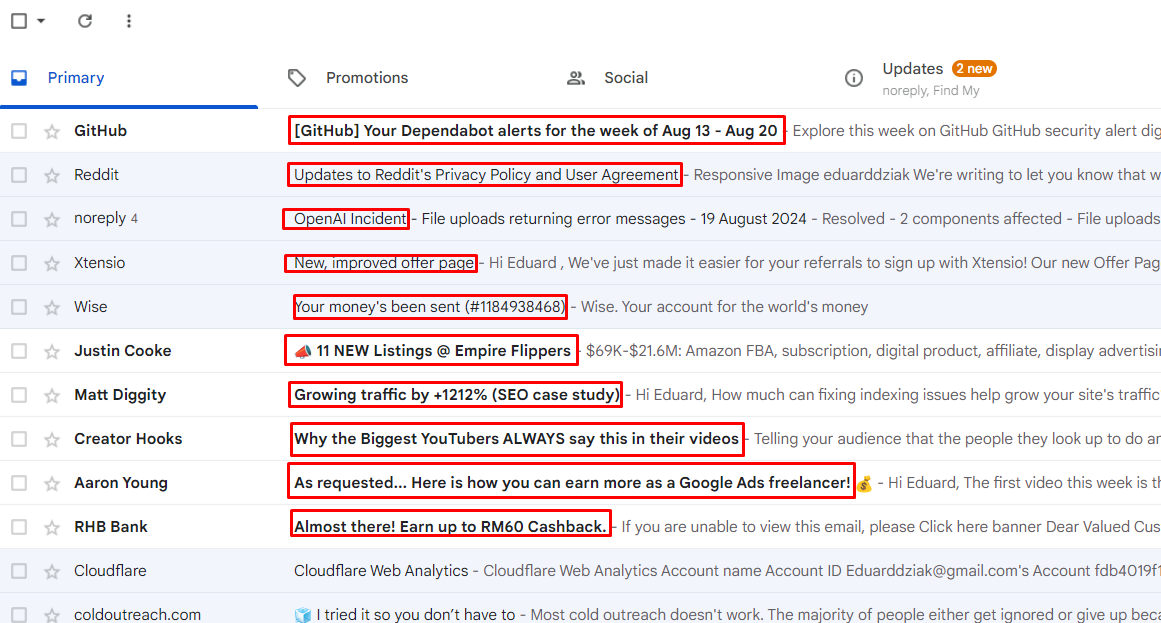This screenshot has width=1161, height=623.
Task: Select the Creator Hooks email checkbox
Action: coord(19,439)
